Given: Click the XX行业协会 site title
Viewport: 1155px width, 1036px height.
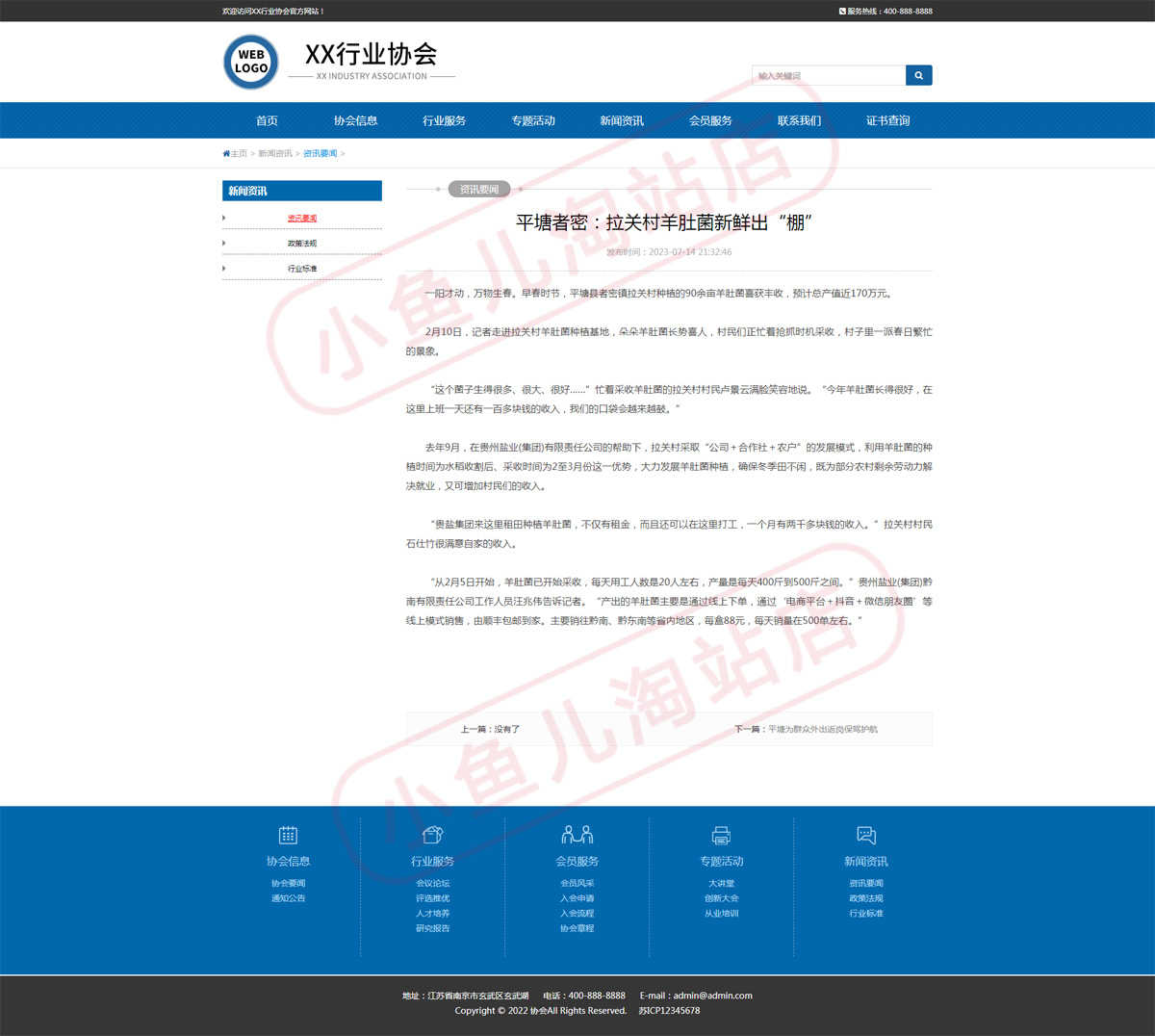Looking at the screenshot, I should click(372, 53).
